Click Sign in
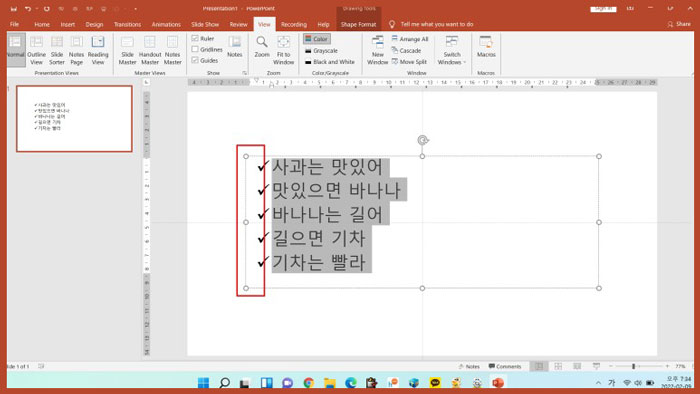This screenshot has height=394, width=700. [603, 8]
